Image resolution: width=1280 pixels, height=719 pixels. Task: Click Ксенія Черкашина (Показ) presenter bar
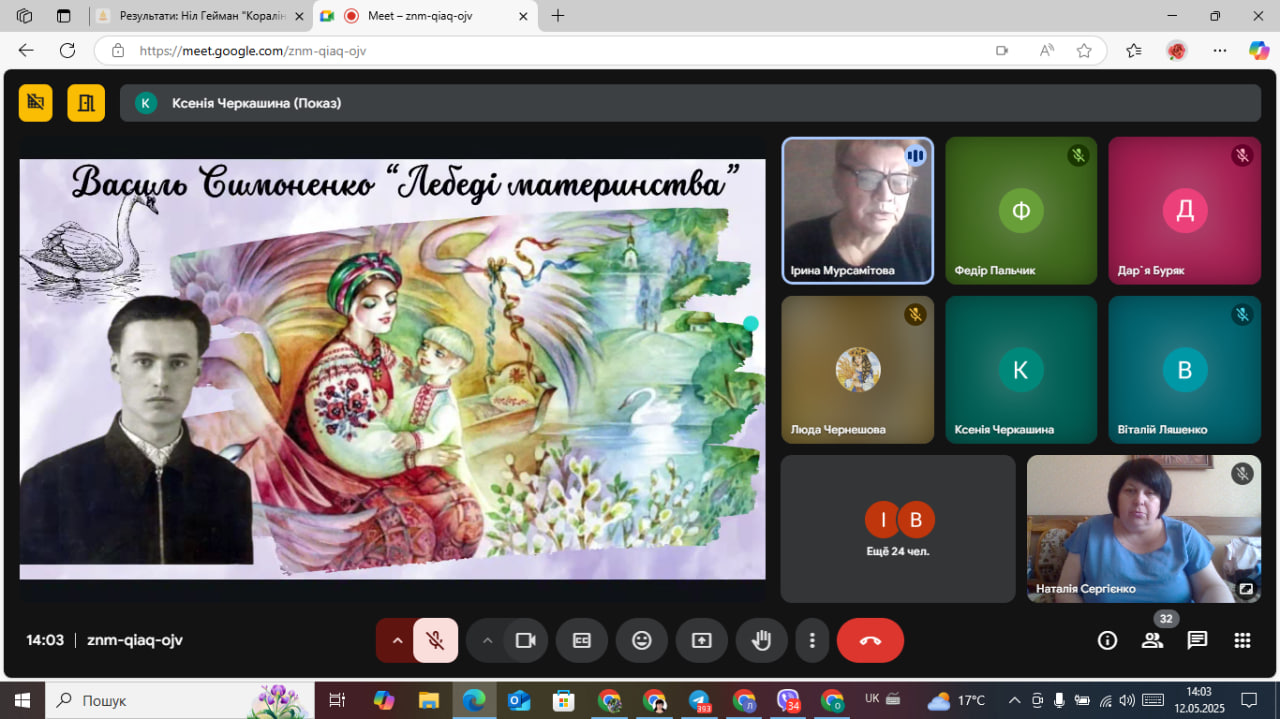[690, 102]
